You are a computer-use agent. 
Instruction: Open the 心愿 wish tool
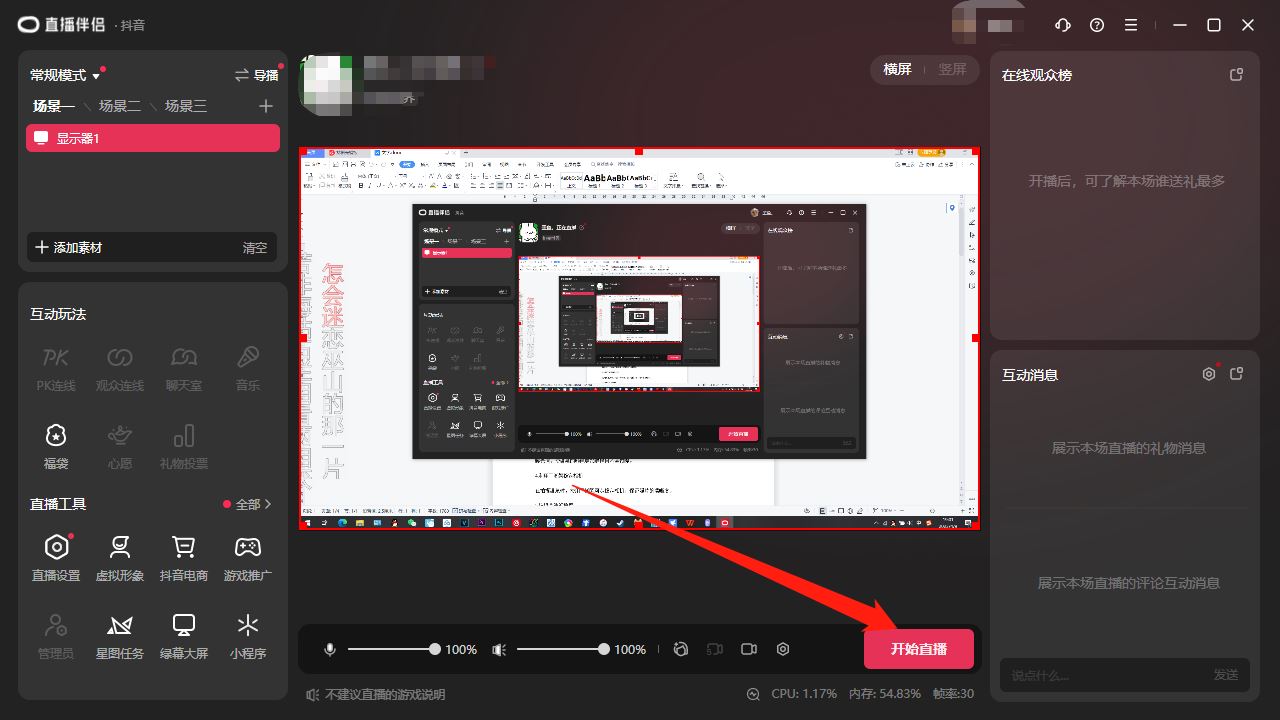point(120,446)
